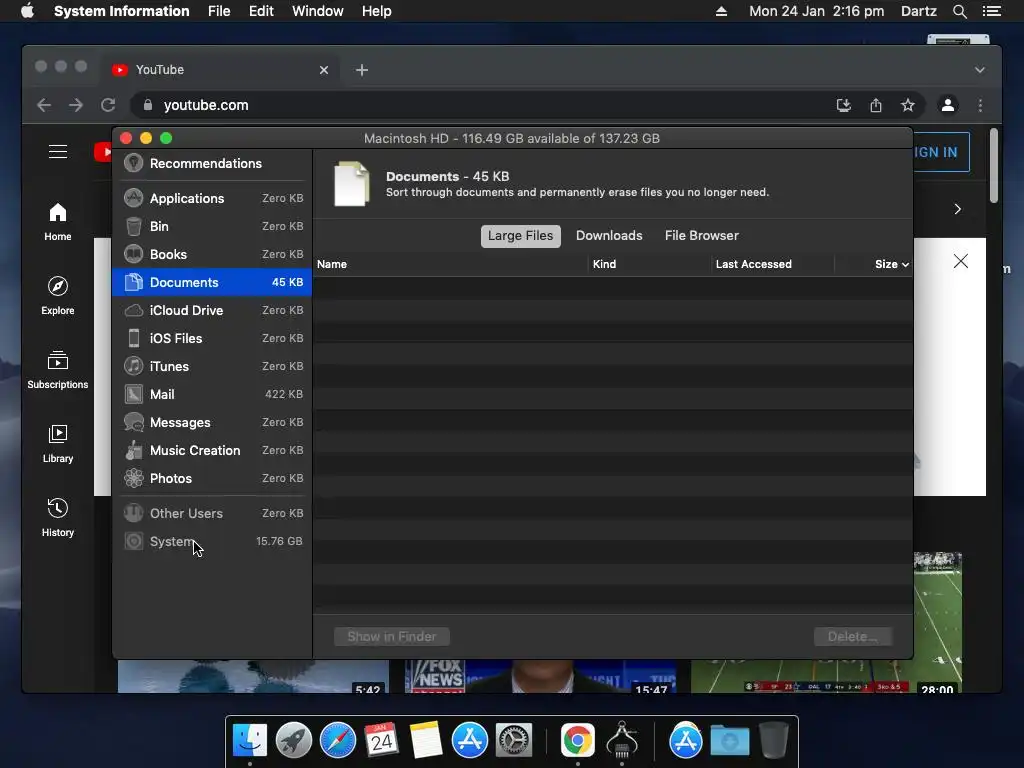Open Notes from the Dock
The width and height of the screenshot is (1024, 768).
click(x=425, y=741)
